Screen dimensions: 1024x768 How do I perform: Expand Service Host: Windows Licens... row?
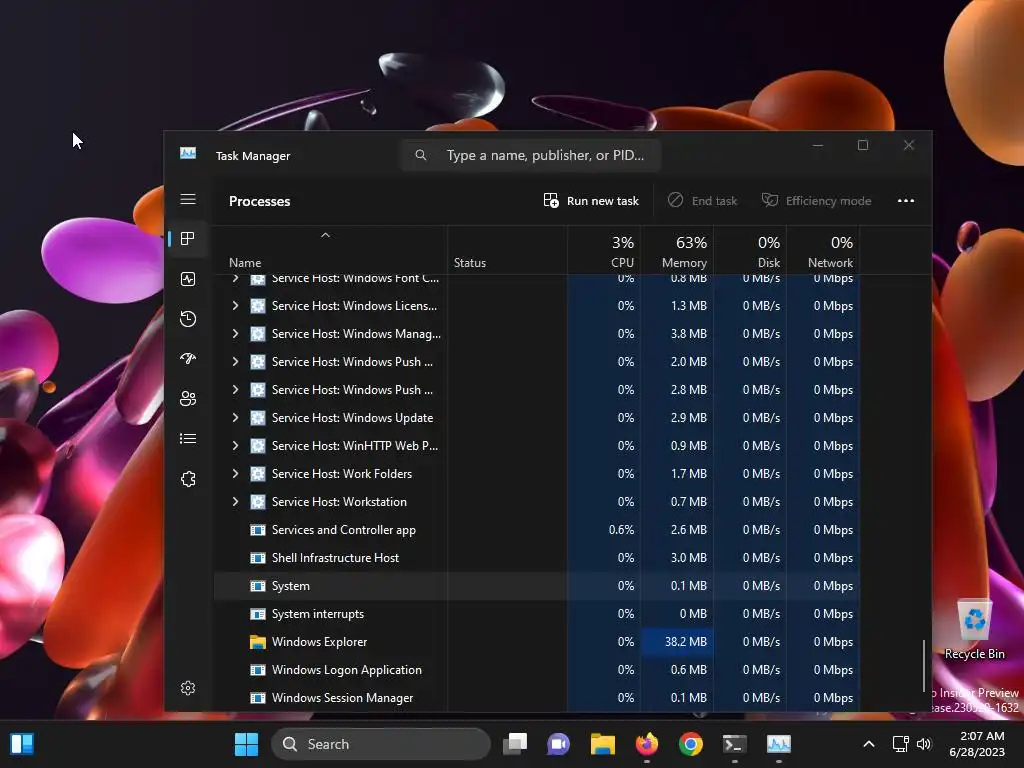[x=235, y=306]
